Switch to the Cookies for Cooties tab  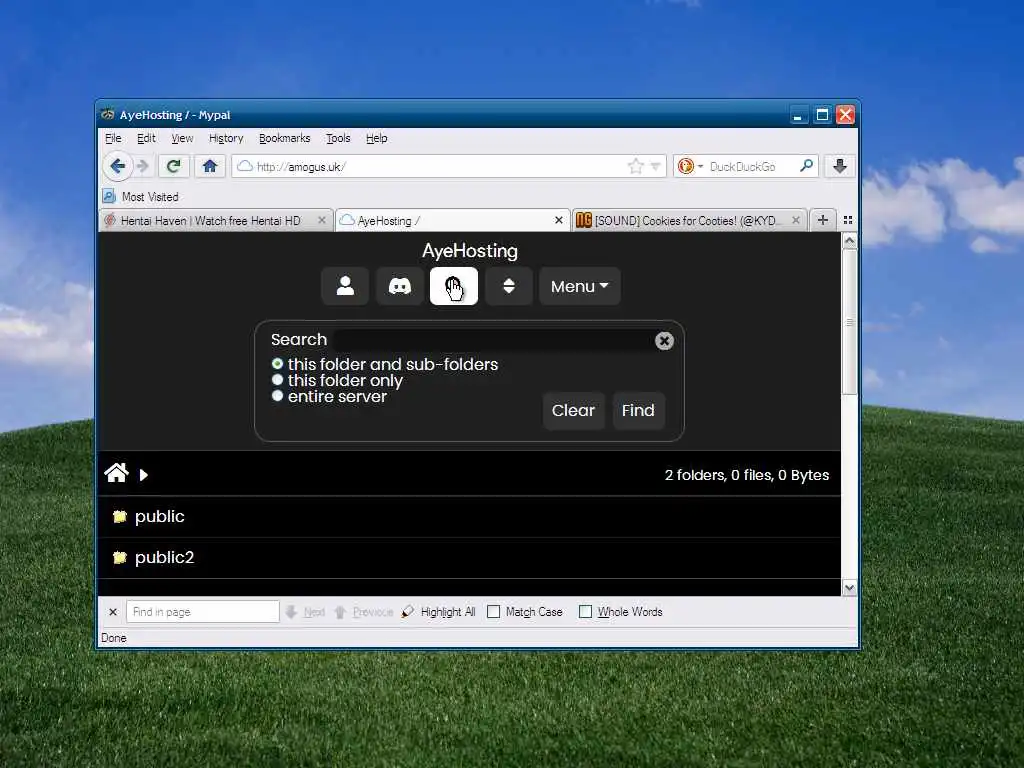pos(686,221)
